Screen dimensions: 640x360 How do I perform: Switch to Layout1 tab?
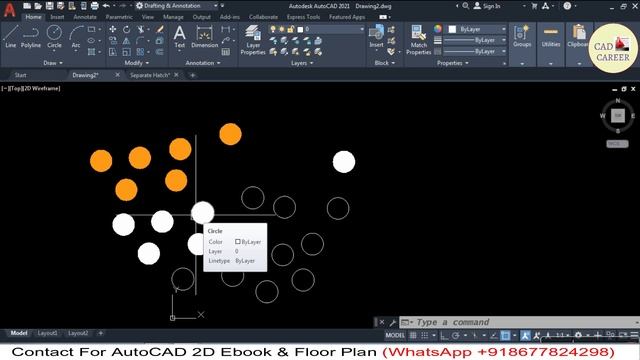(47, 333)
